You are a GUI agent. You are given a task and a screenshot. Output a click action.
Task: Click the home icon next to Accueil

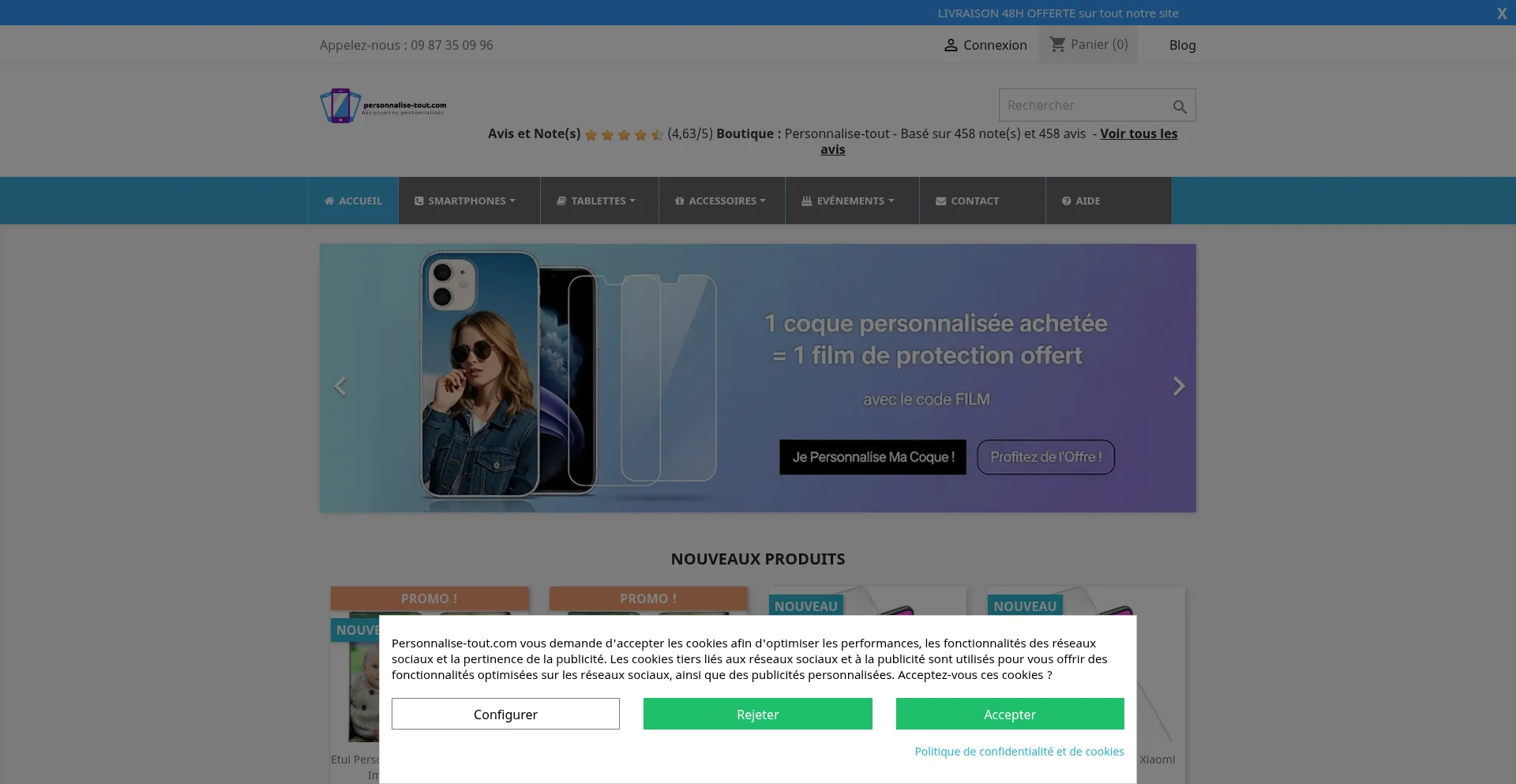point(329,201)
